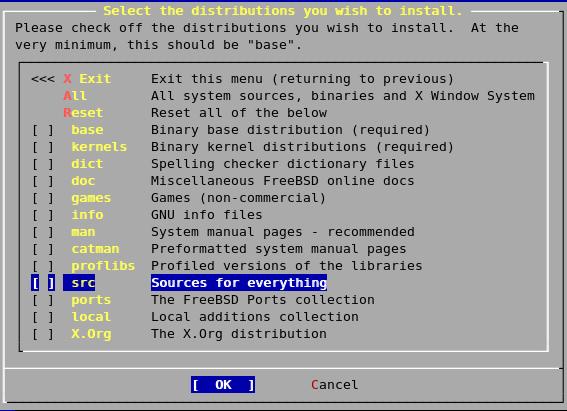The width and height of the screenshot is (567, 411).
Task: Click the OK button
Action: (x=223, y=385)
